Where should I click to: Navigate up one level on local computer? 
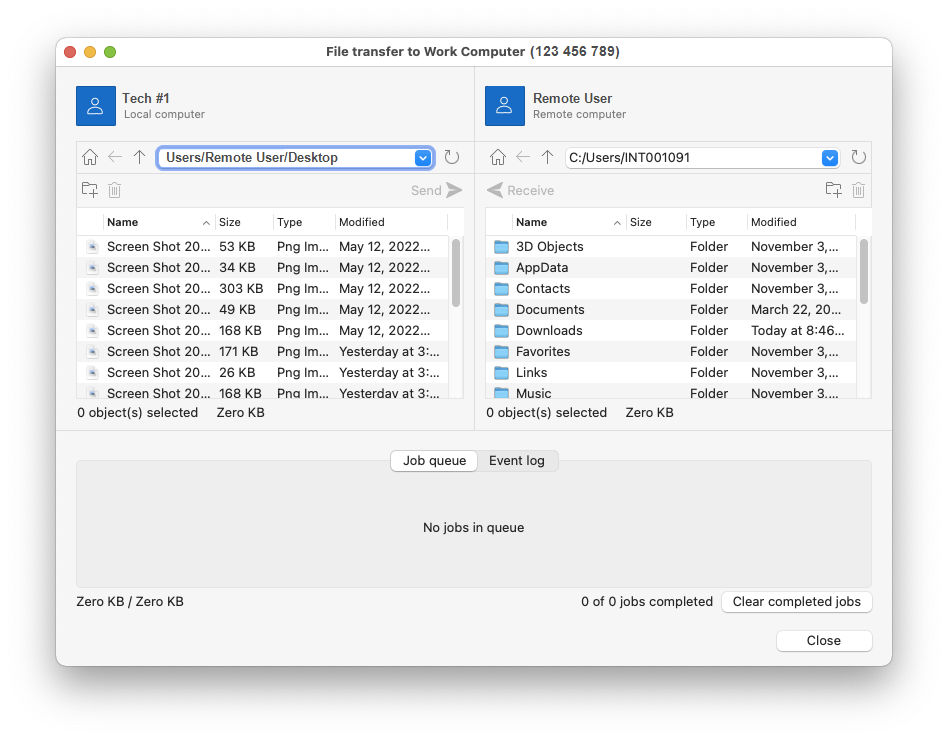pos(140,157)
